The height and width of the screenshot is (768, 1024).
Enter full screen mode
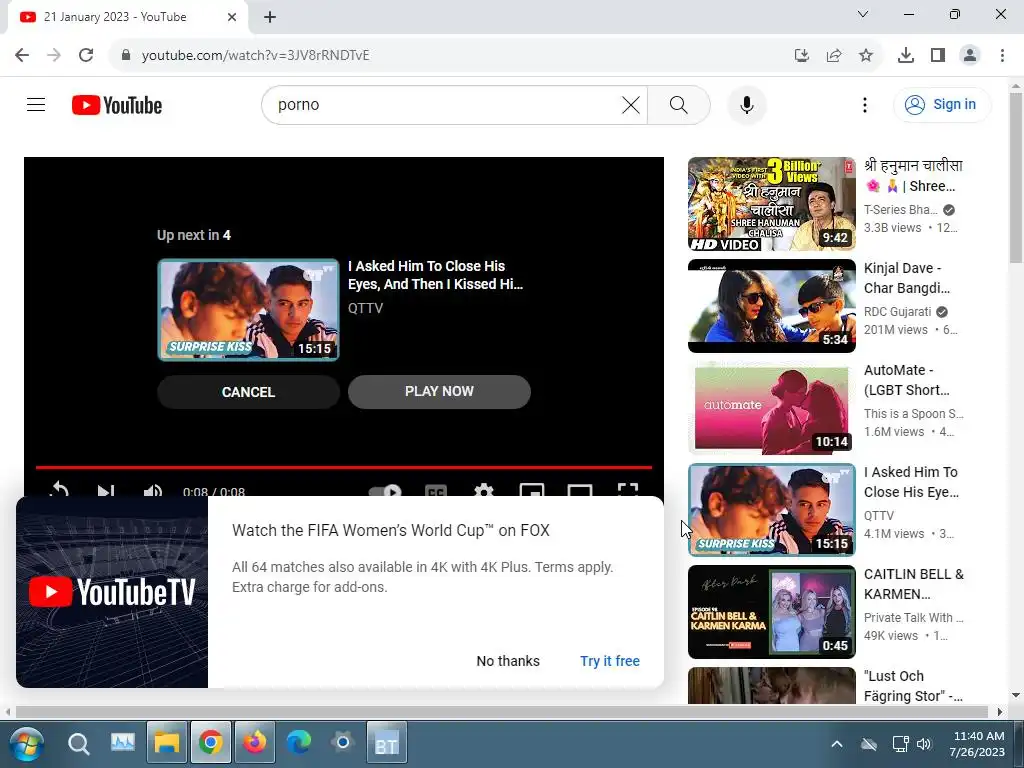tap(628, 490)
